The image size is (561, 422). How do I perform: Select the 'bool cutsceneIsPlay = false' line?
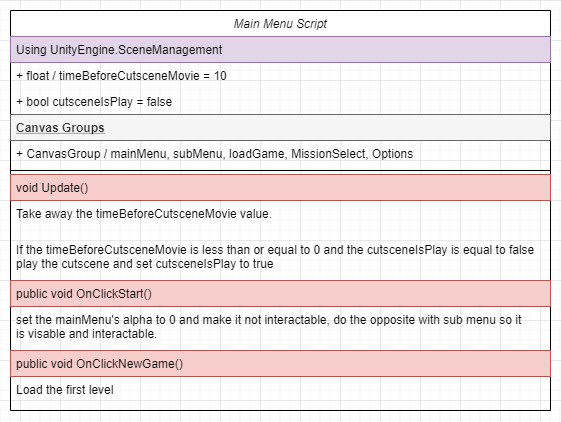tap(94, 102)
